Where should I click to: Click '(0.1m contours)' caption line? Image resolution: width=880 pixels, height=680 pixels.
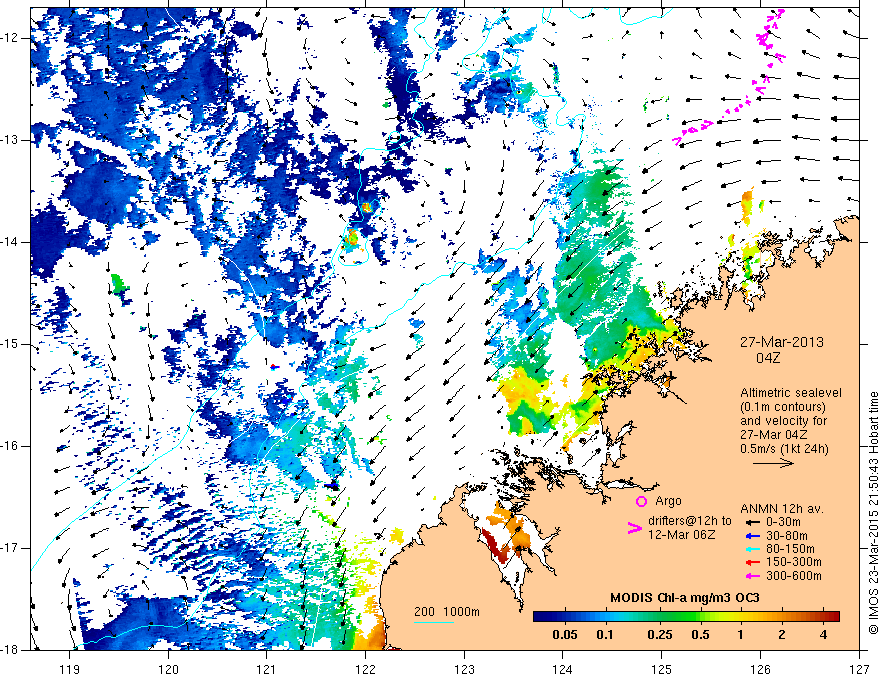coord(783,407)
